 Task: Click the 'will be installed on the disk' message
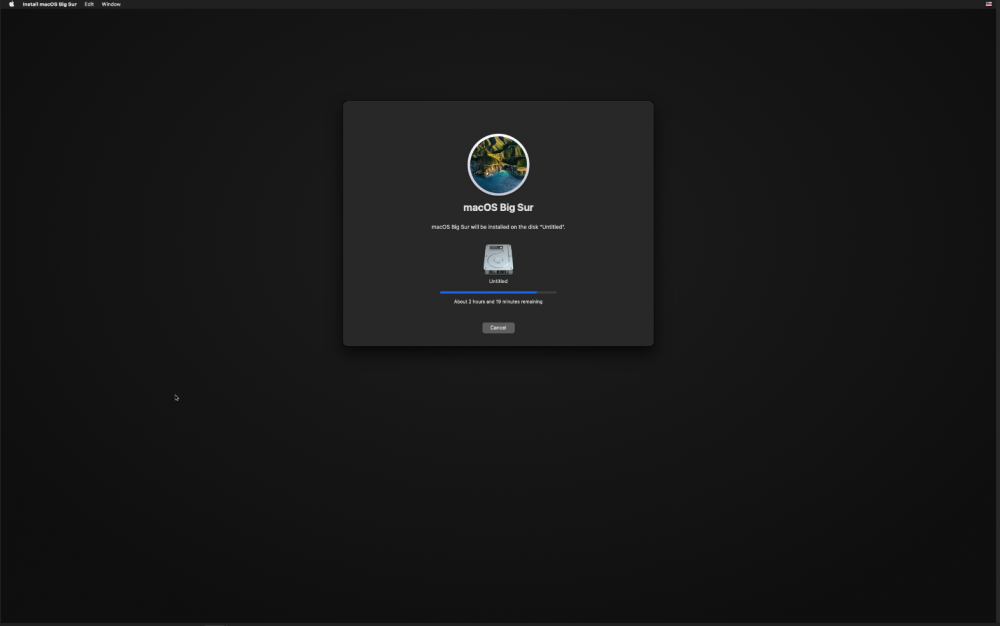pyautogui.click(x=498, y=227)
